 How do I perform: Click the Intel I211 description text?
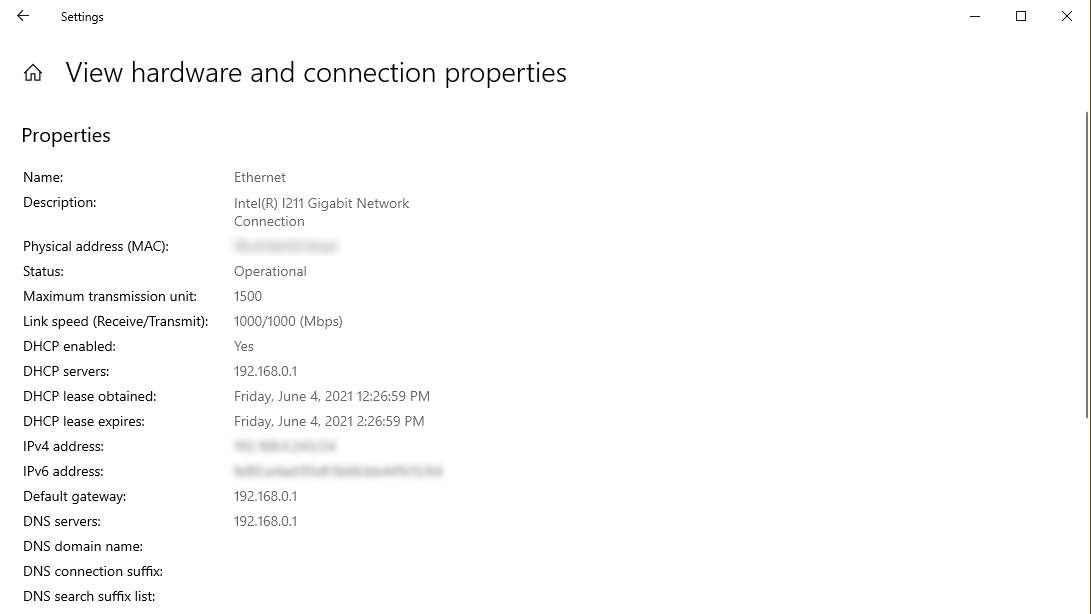tap(321, 212)
